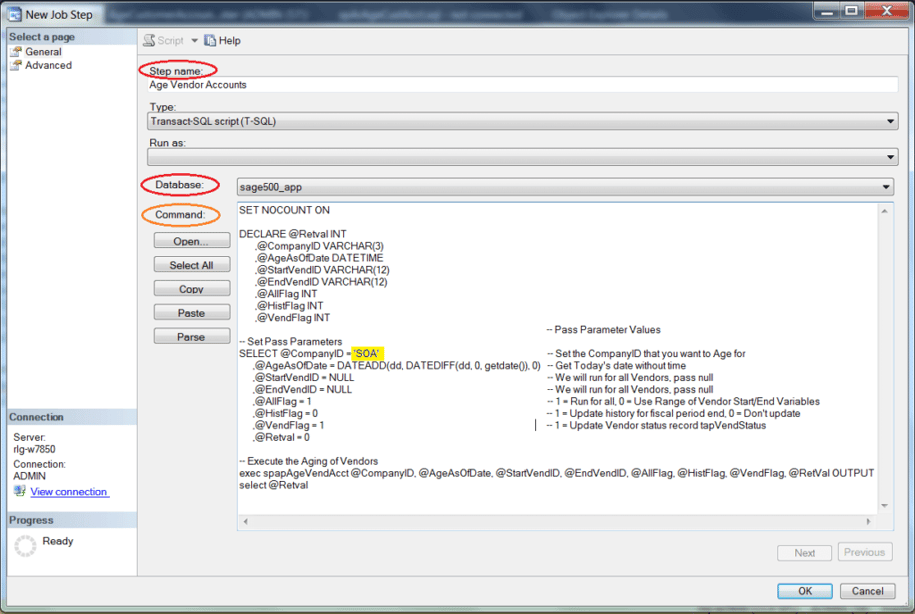Click the Step name text field
The width and height of the screenshot is (915, 614).
tap(520, 85)
